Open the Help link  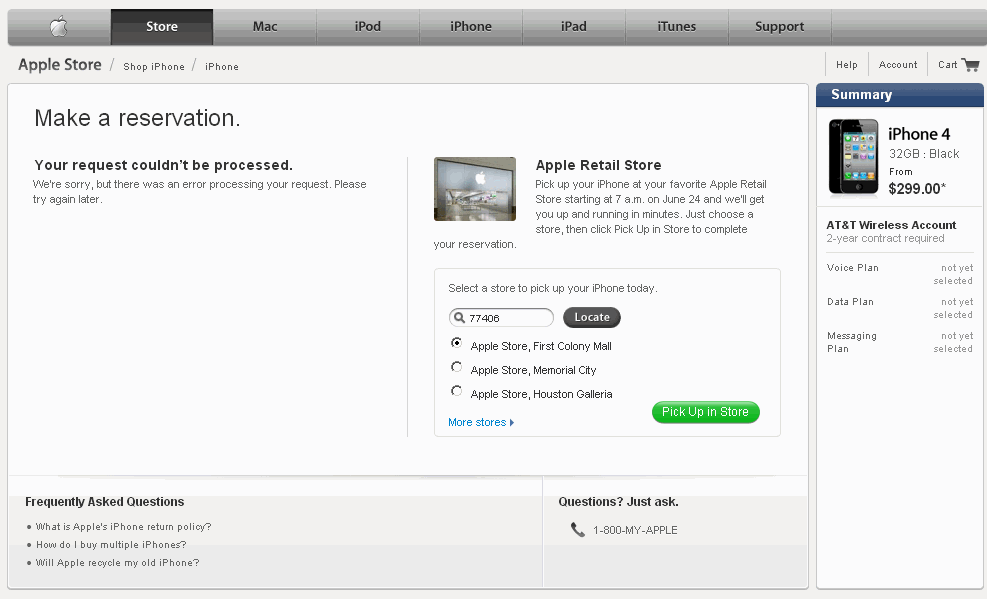pos(847,65)
